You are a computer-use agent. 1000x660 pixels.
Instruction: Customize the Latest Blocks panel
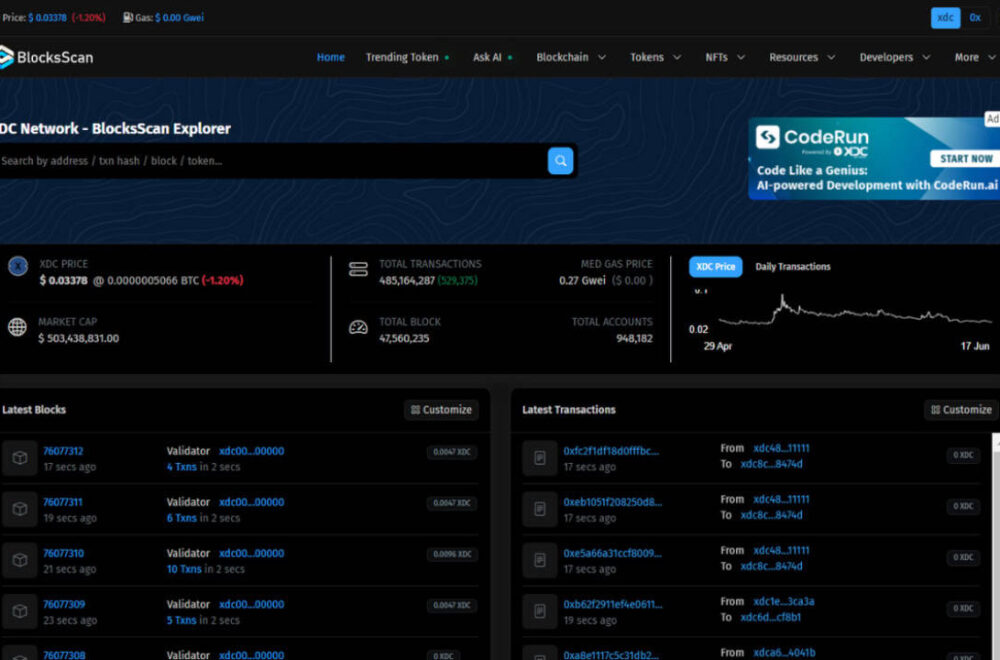tap(441, 410)
